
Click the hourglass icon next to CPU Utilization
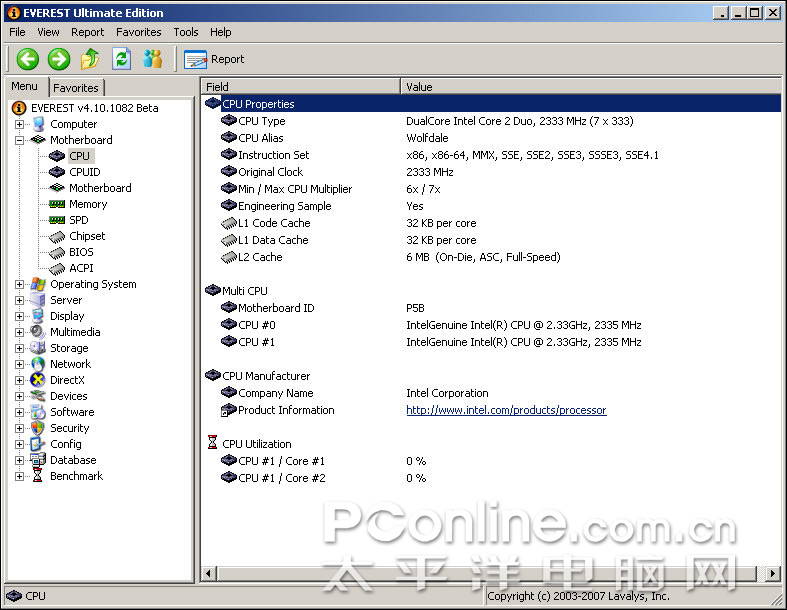pyautogui.click(x=212, y=443)
